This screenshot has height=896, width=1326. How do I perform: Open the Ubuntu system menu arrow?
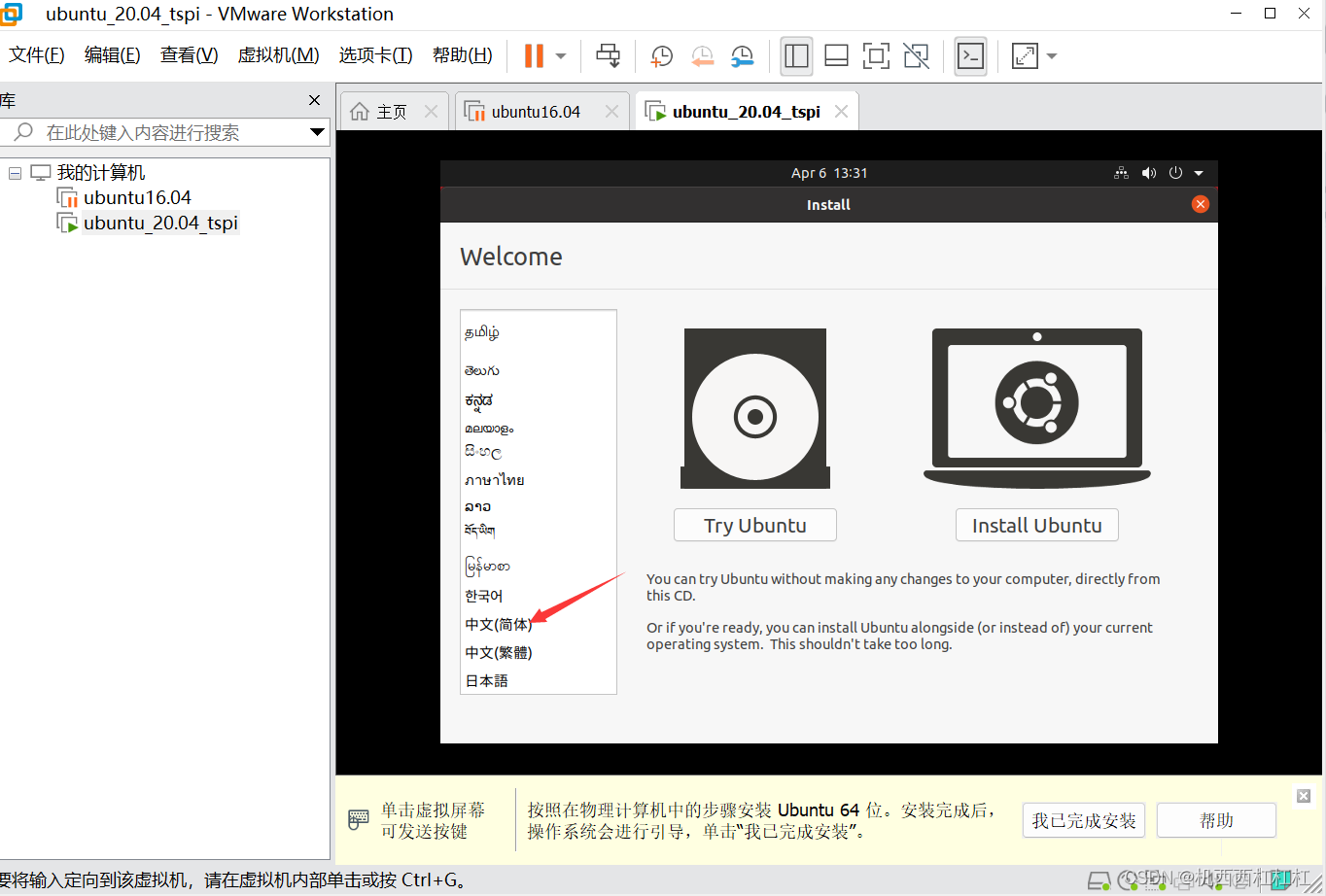[x=1199, y=173]
